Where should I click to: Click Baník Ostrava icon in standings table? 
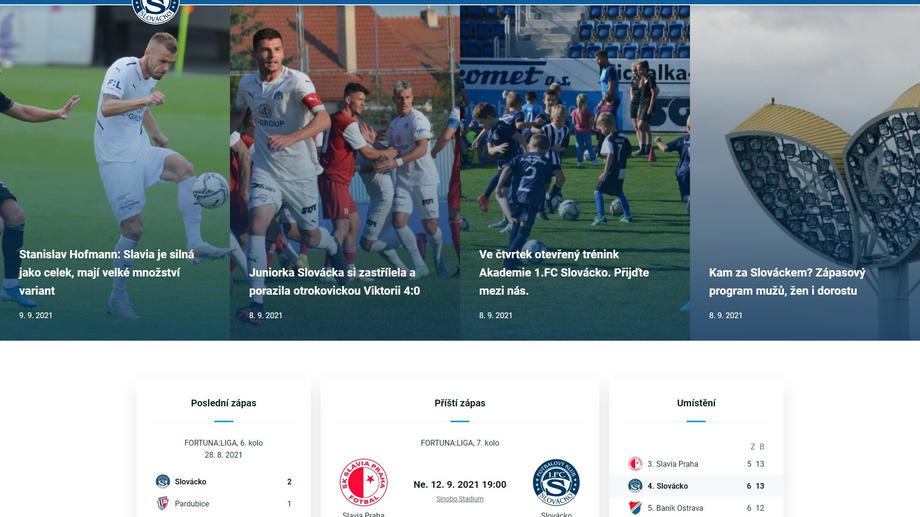point(635,508)
